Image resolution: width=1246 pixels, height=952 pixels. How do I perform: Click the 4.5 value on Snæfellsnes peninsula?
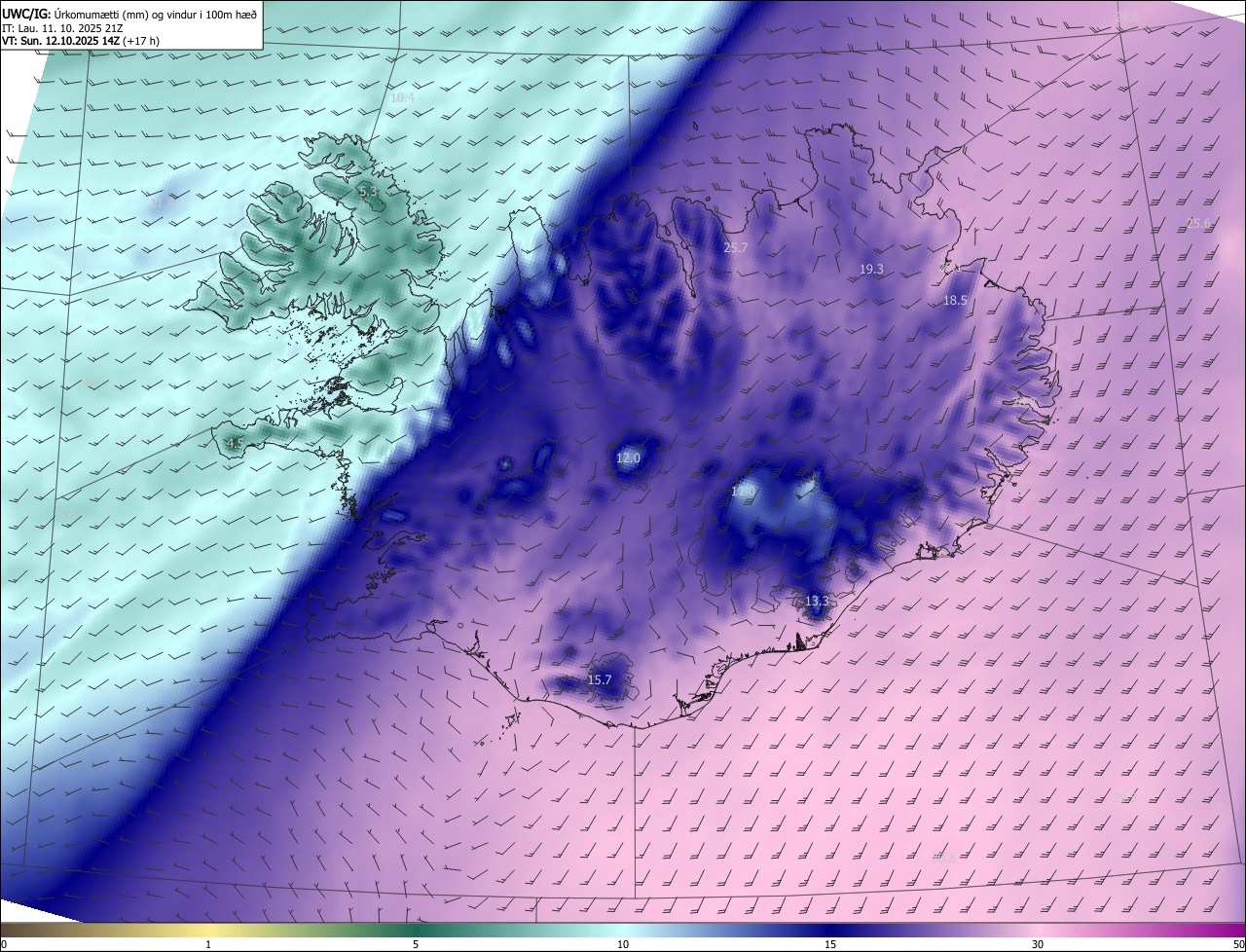(x=235, y=443)
